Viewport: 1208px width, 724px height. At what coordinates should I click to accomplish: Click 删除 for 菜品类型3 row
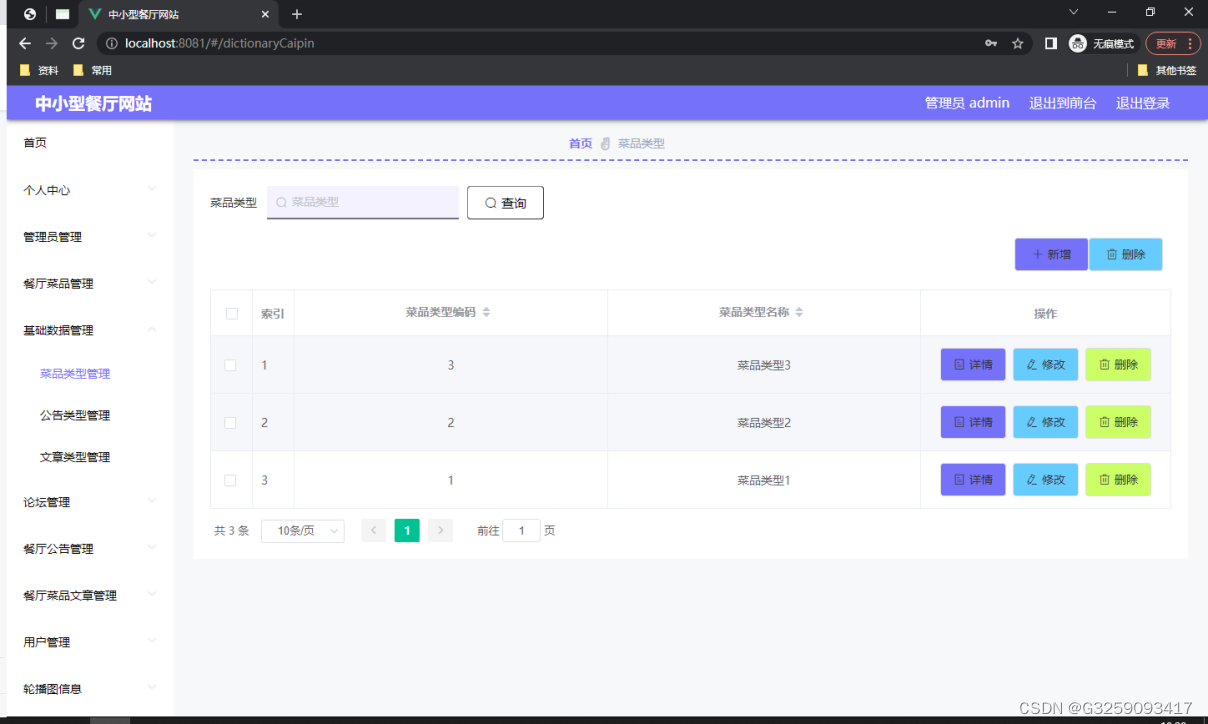click(x=1118, y=365)
